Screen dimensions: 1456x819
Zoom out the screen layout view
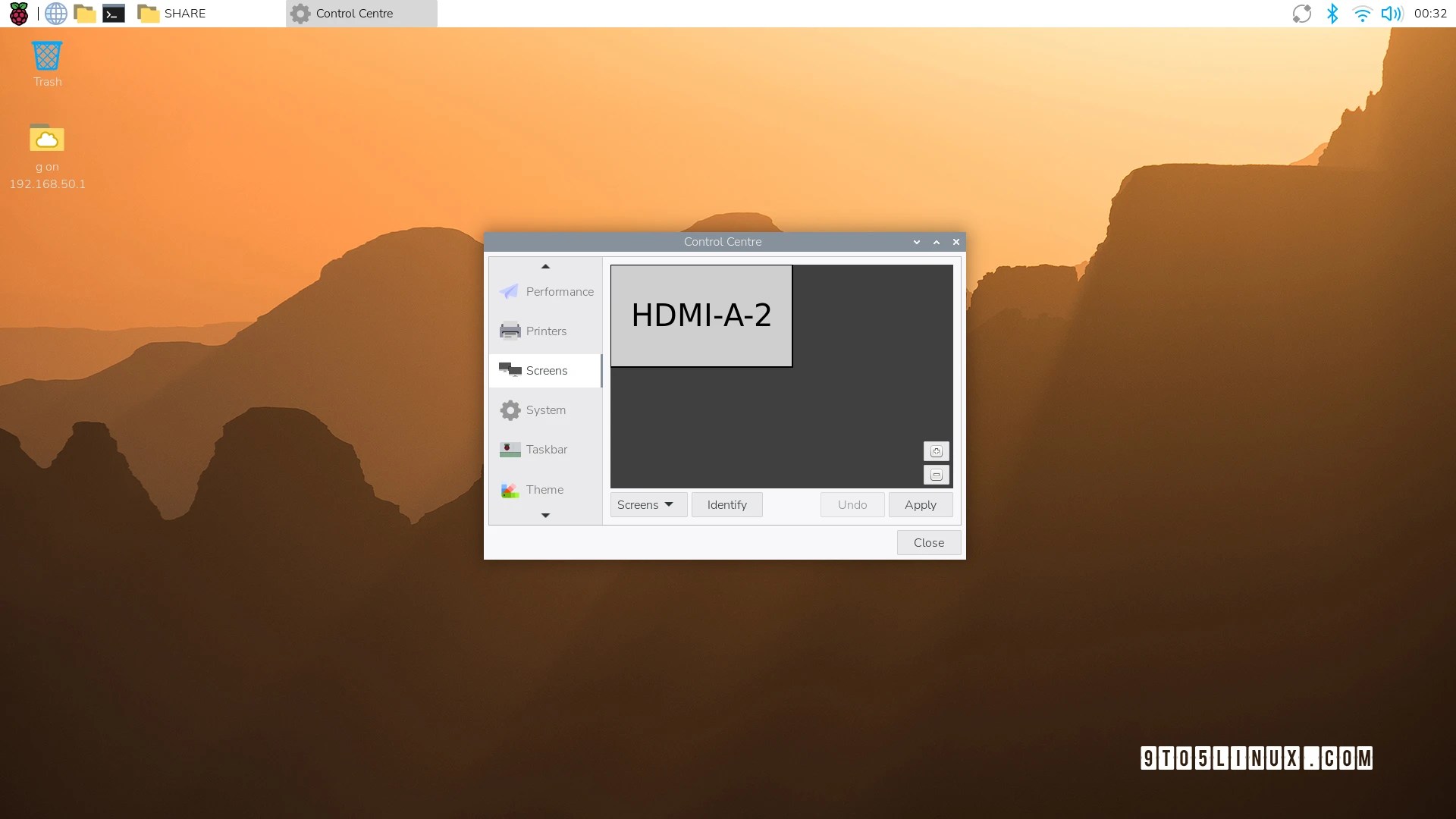936,475
